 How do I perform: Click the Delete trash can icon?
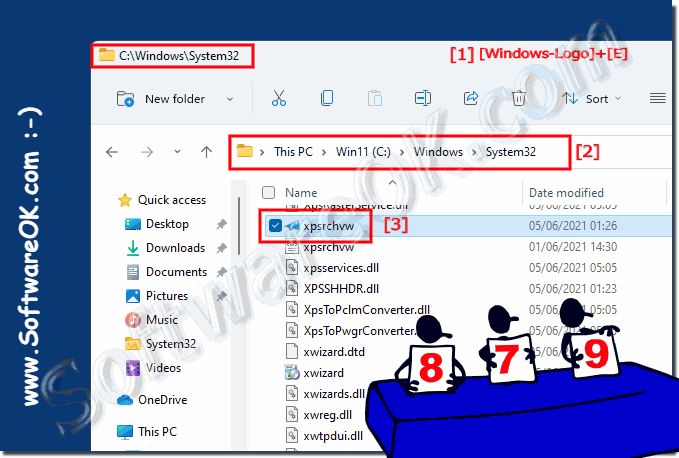click(x=518, y=98)
